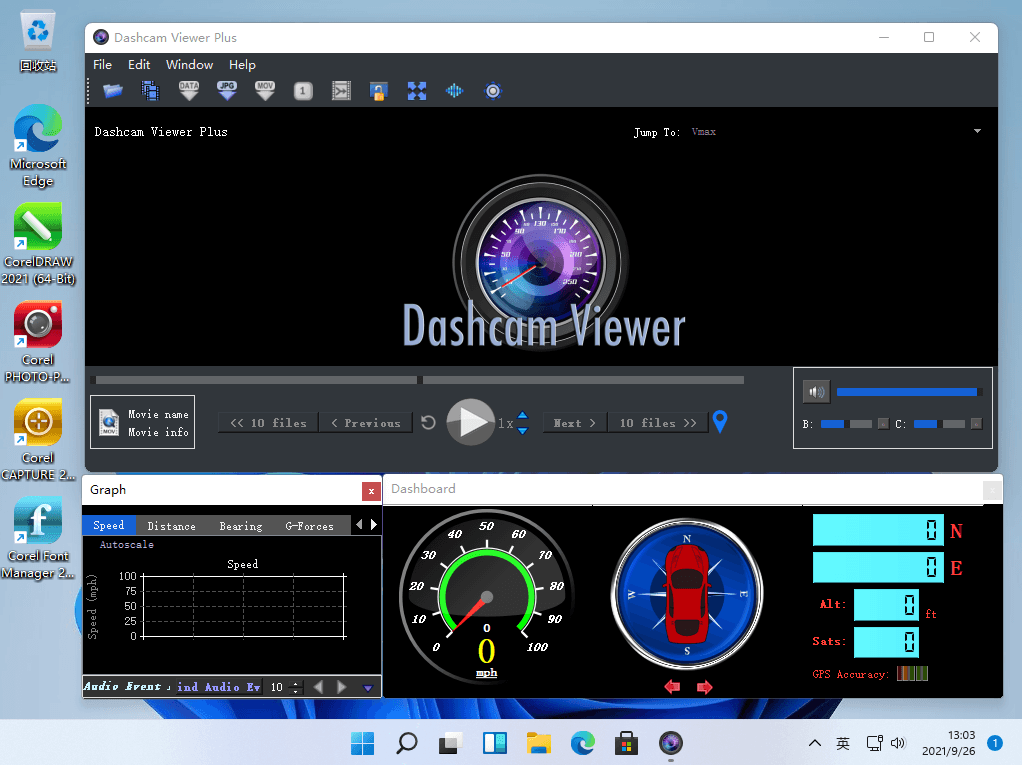1022x765 pixels.
Task: Open File Explorer from the taskbar
Action: click(538, 743)
